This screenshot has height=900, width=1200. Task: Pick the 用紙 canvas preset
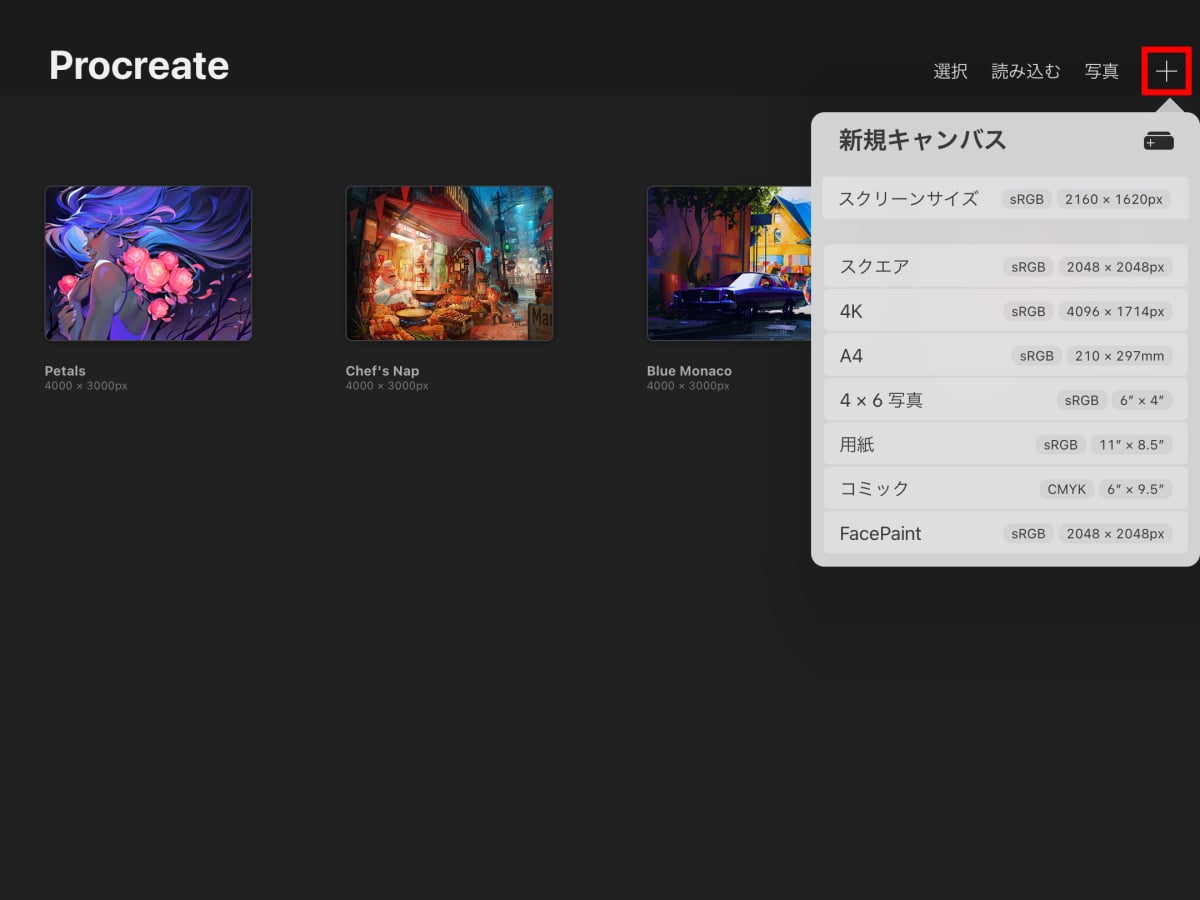[x=1005, y=444]
